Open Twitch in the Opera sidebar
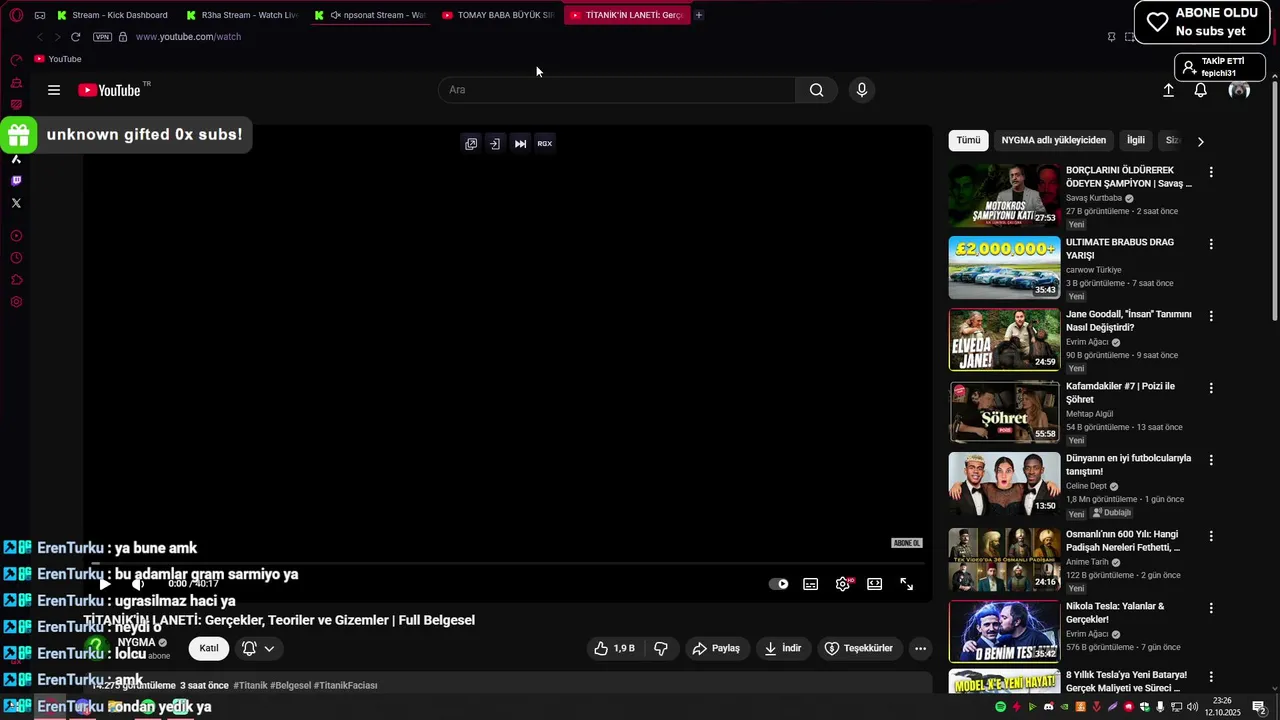 16,181
